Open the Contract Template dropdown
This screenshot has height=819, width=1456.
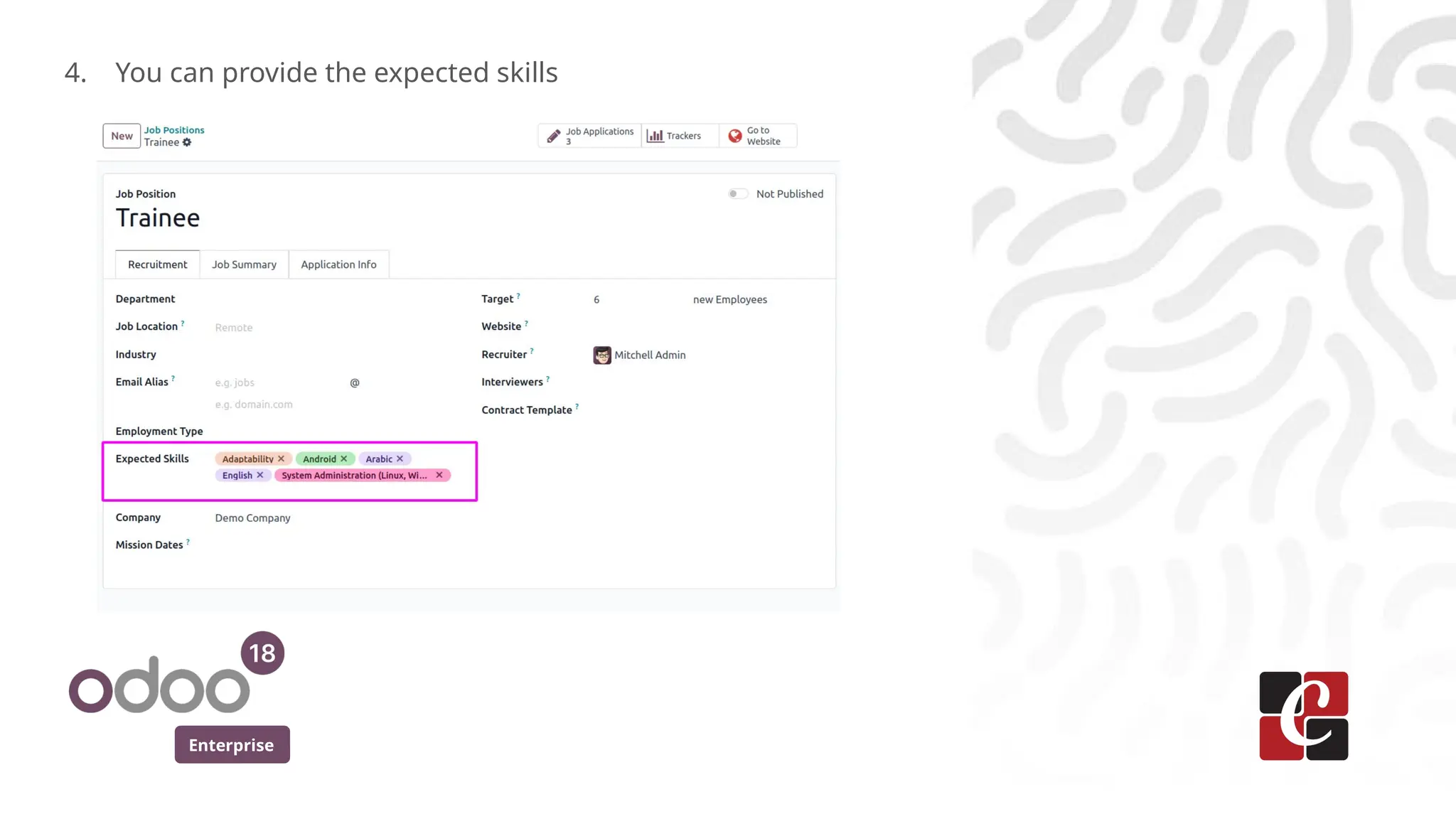tap(707, 410)
